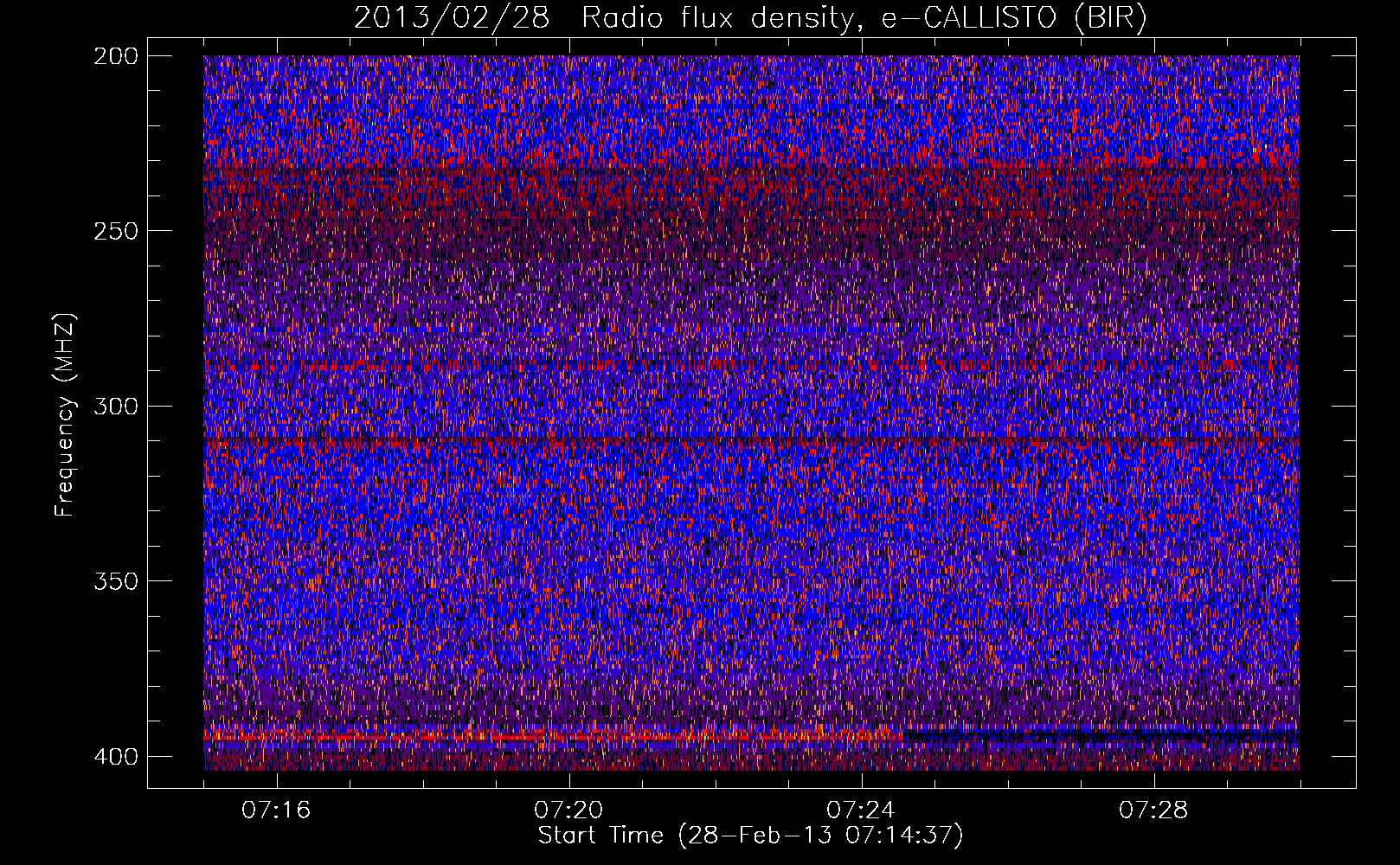Click the bright red emission band near 395 MHz

(x=554, y=737)
